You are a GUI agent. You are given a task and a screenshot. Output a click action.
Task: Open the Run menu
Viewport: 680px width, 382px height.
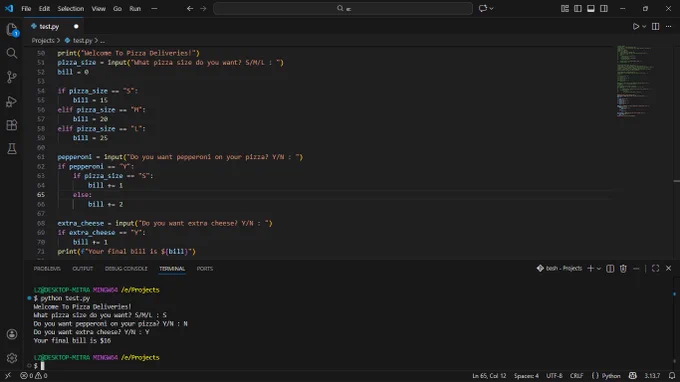point(135,8)
